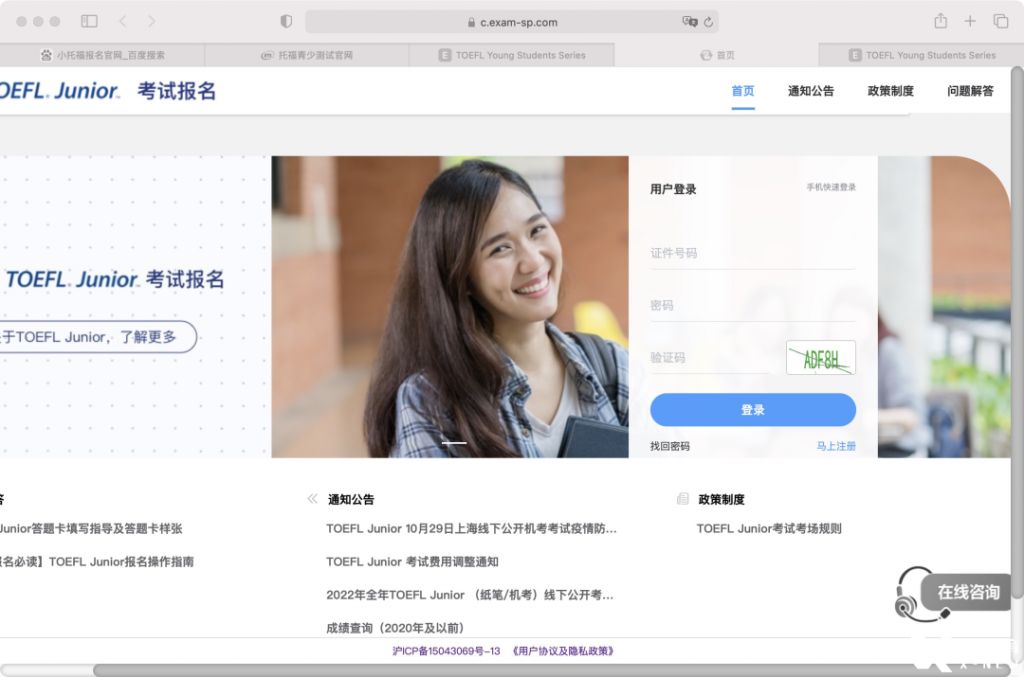Go back using the browser back arrow

coord(122,21)
